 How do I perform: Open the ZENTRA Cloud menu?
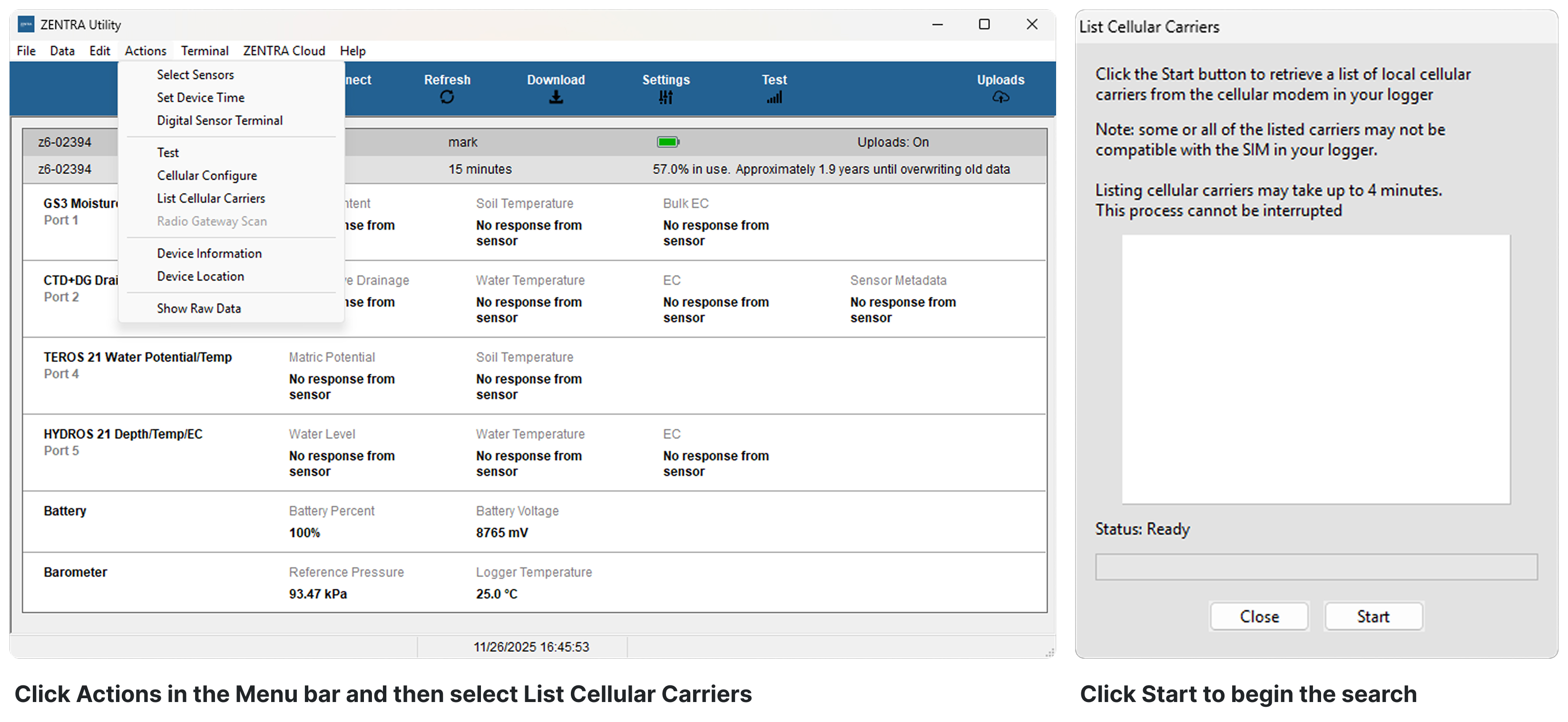pyautogui.click(x=284, y=51)
